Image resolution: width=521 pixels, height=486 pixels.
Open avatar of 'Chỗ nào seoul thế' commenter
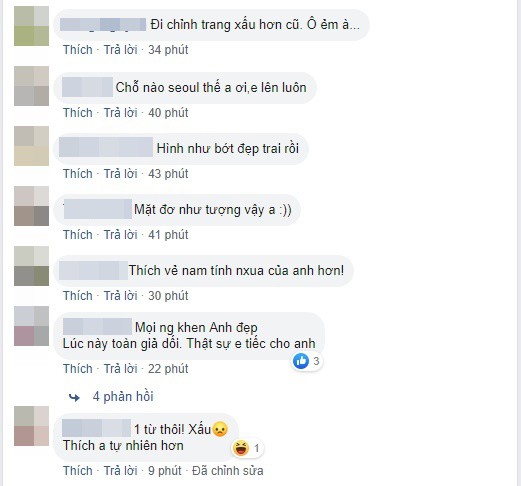pos(31,86)
